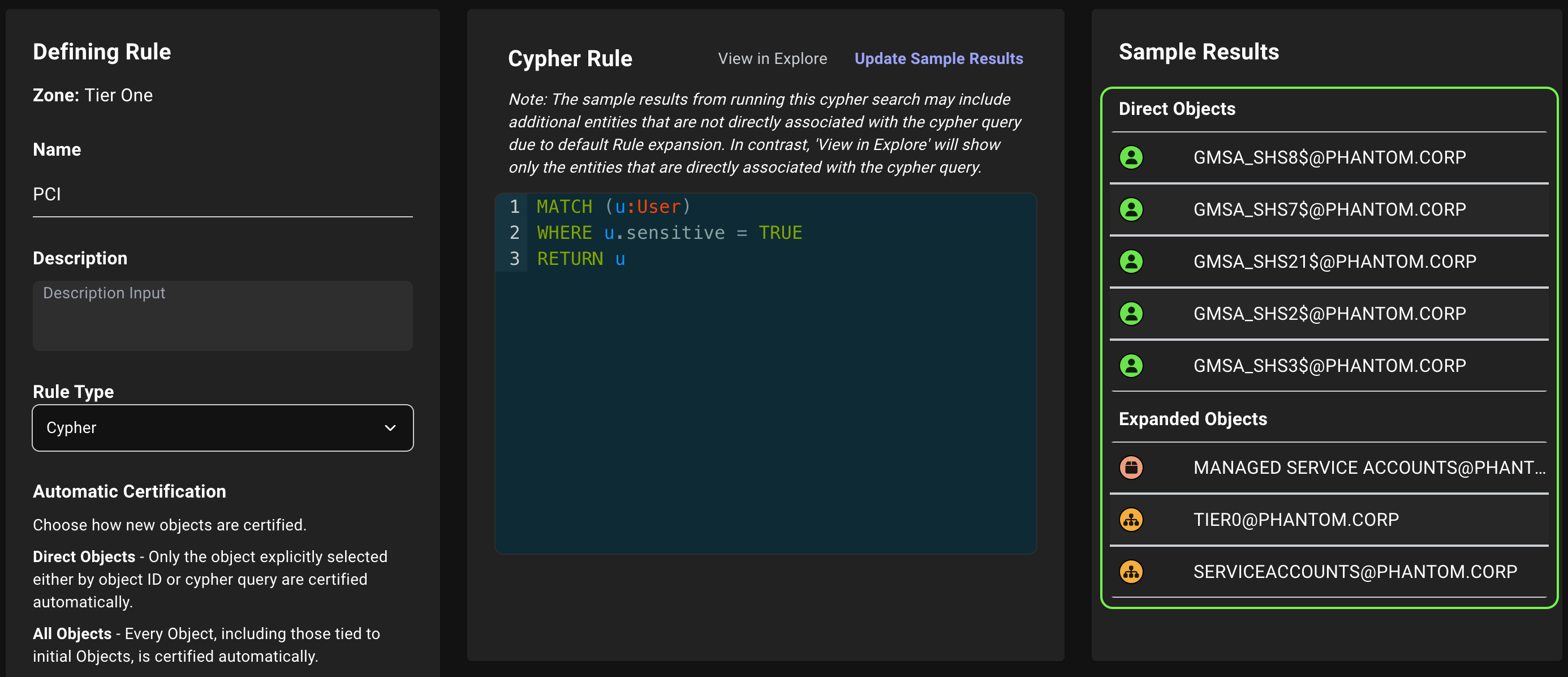The image size is (1568, 677).
Task: Click the Rule Type chevron arrow
Action: coord(390,428)
